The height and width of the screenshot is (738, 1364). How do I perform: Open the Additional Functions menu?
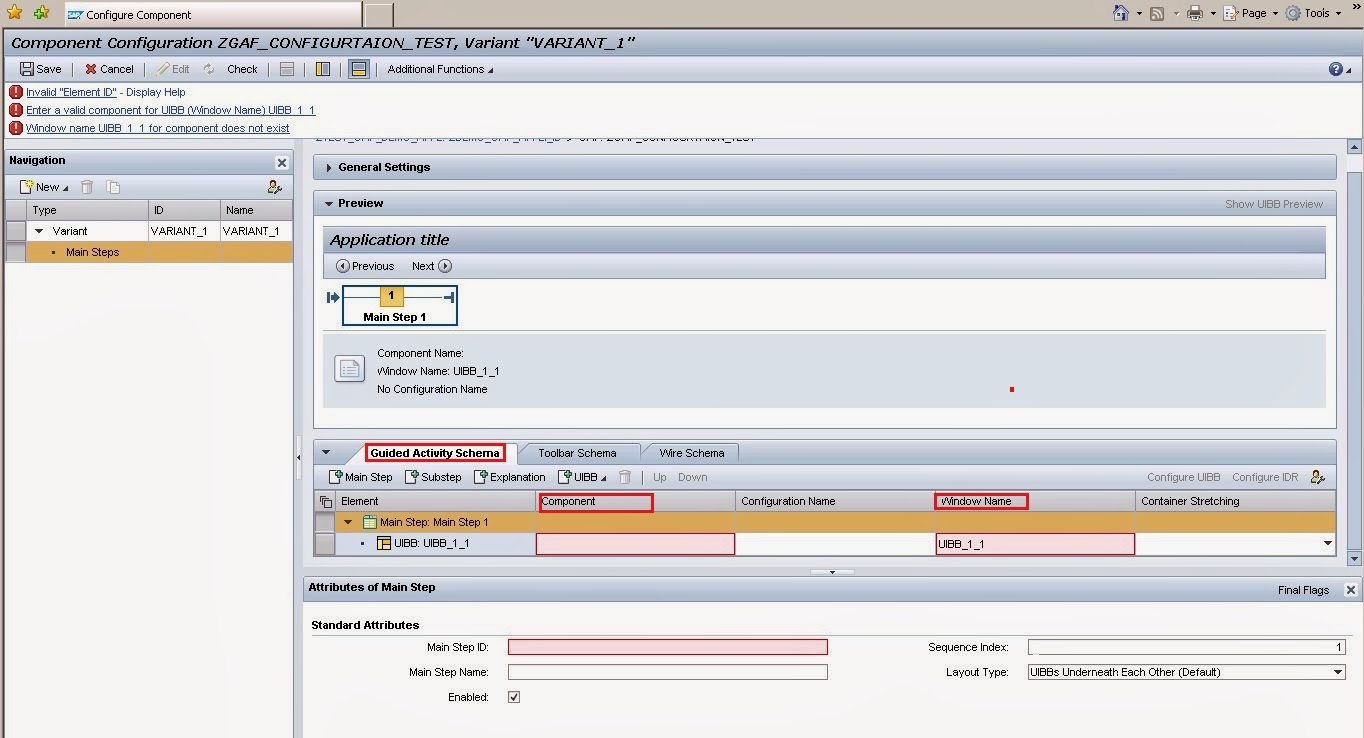click(x=440, y=69)
